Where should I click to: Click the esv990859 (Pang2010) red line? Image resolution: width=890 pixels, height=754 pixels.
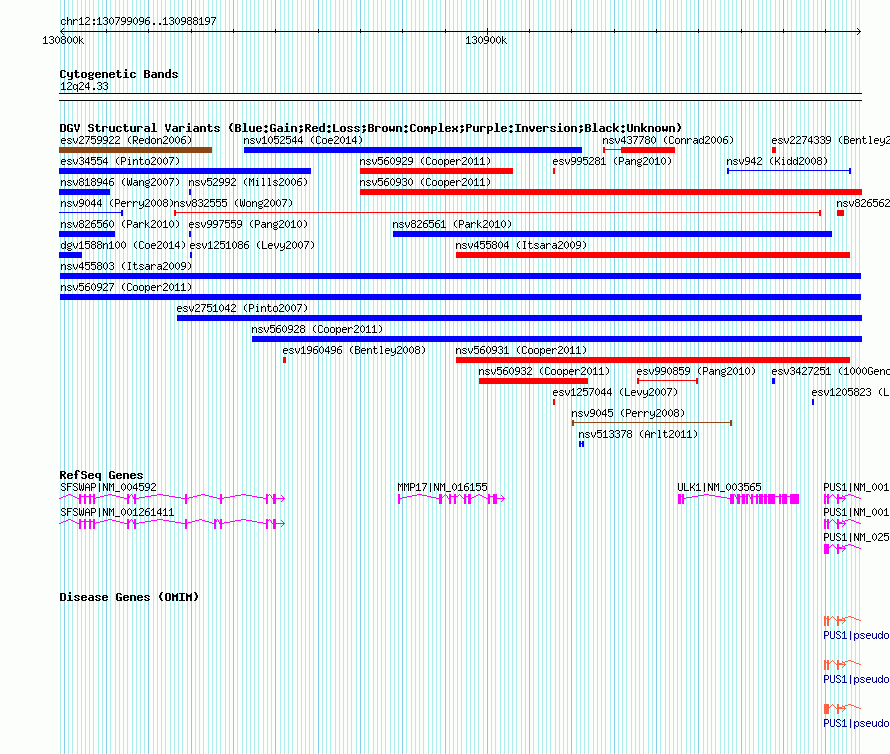click(x=668, y=381)
